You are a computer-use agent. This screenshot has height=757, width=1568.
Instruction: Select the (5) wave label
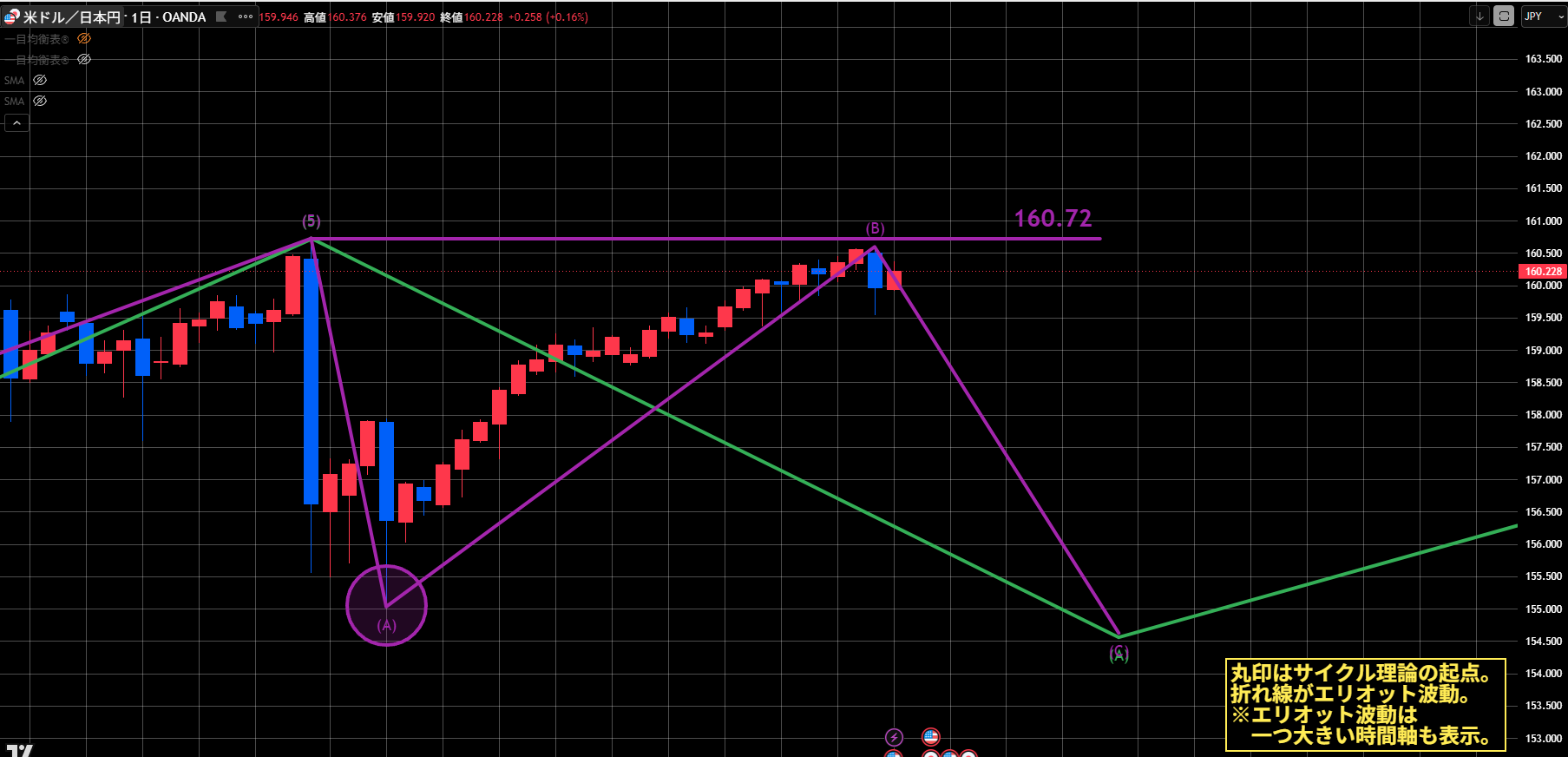(x=312, y=221)
